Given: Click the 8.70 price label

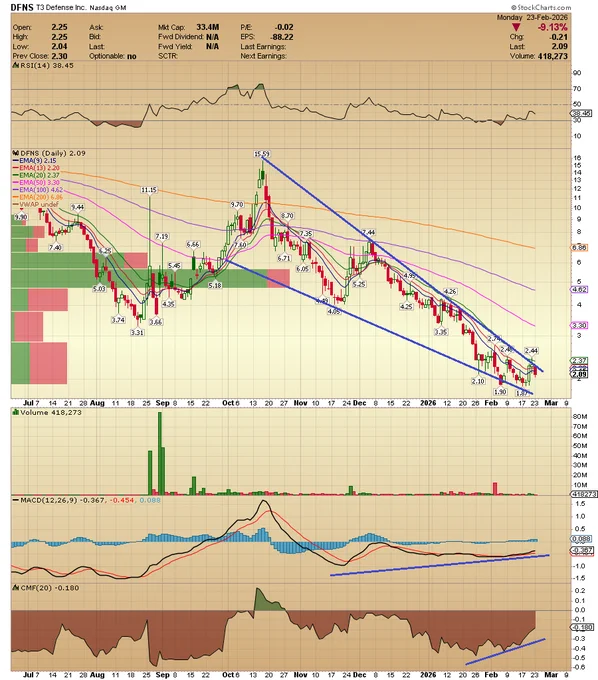Looking at the screenshot, I should coord(287,216).
